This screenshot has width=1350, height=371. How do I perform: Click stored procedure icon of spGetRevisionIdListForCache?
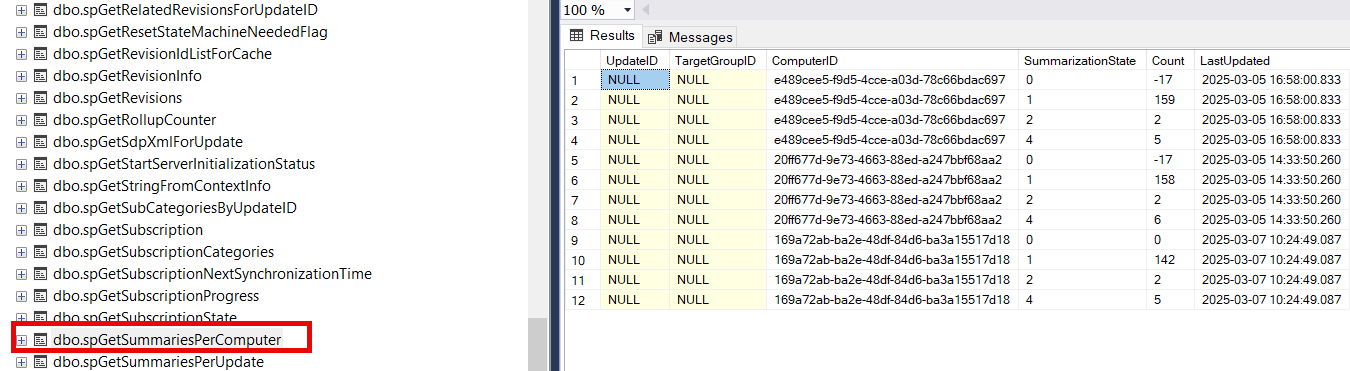pos(41,54)
